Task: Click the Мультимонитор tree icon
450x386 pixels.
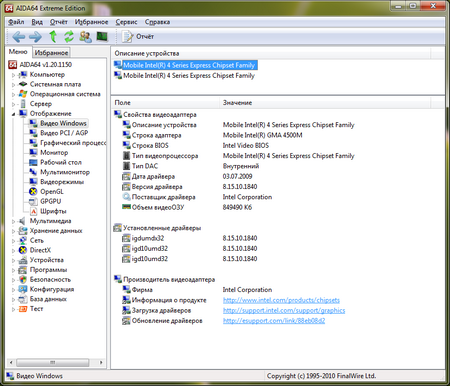Action: coord(33,172)
